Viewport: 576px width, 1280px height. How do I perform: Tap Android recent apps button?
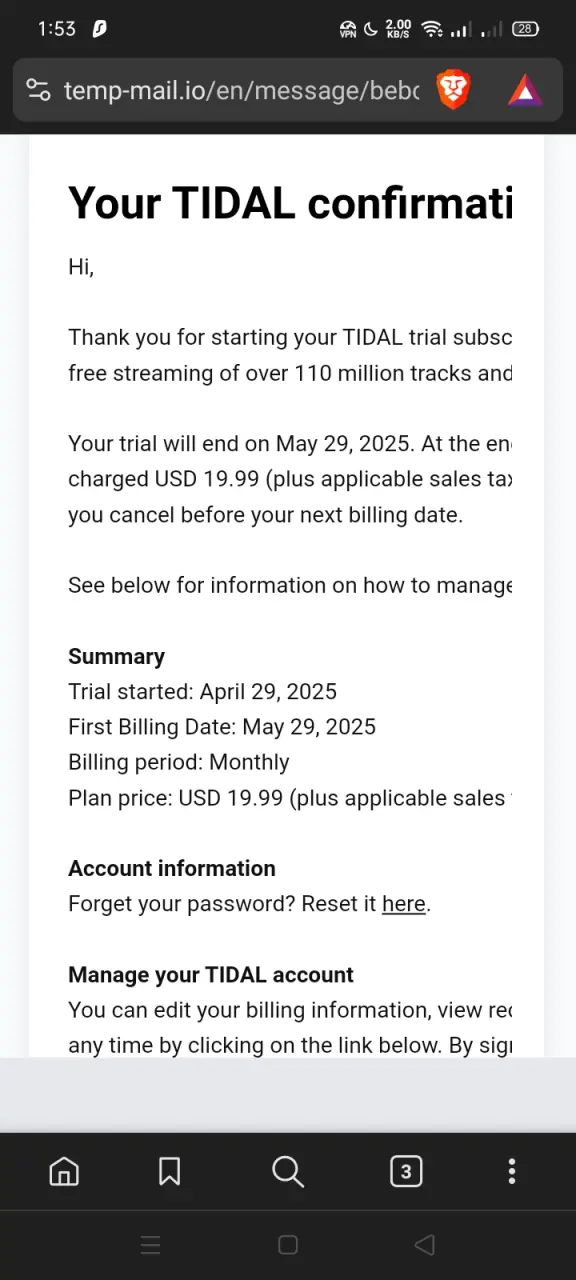(150, 1245)
